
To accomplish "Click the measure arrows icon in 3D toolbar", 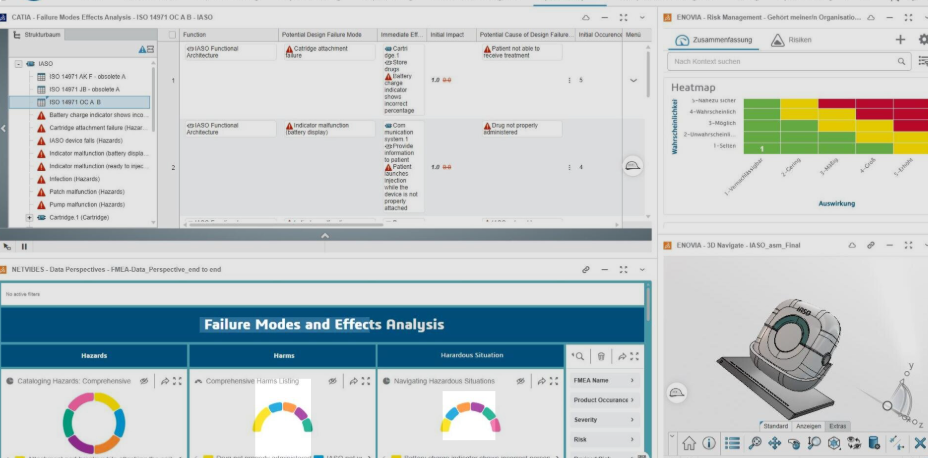I will coord(897,443).
